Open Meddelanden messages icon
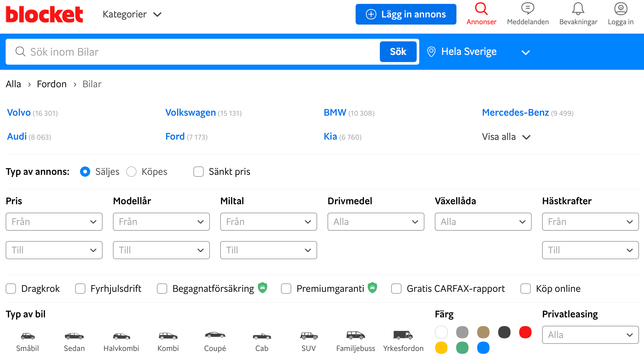Image resolution: width=644 pixels, height=360 pixels. tap(527, 8)
